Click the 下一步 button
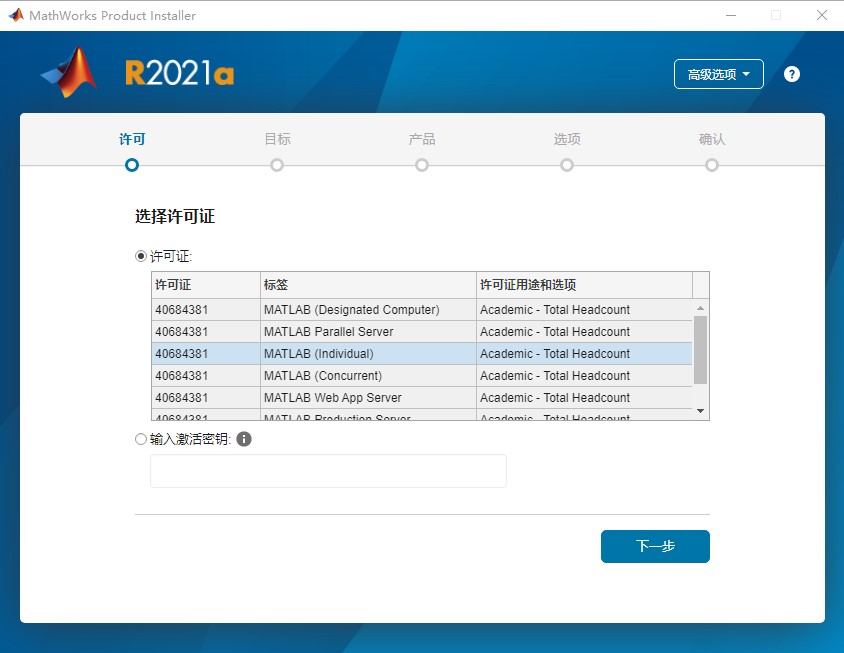This screenshot has width=844, height=653. (655, 547)
